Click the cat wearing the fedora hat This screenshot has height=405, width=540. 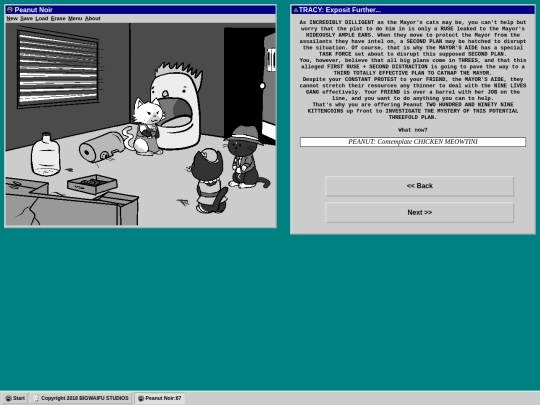(246, 157)
